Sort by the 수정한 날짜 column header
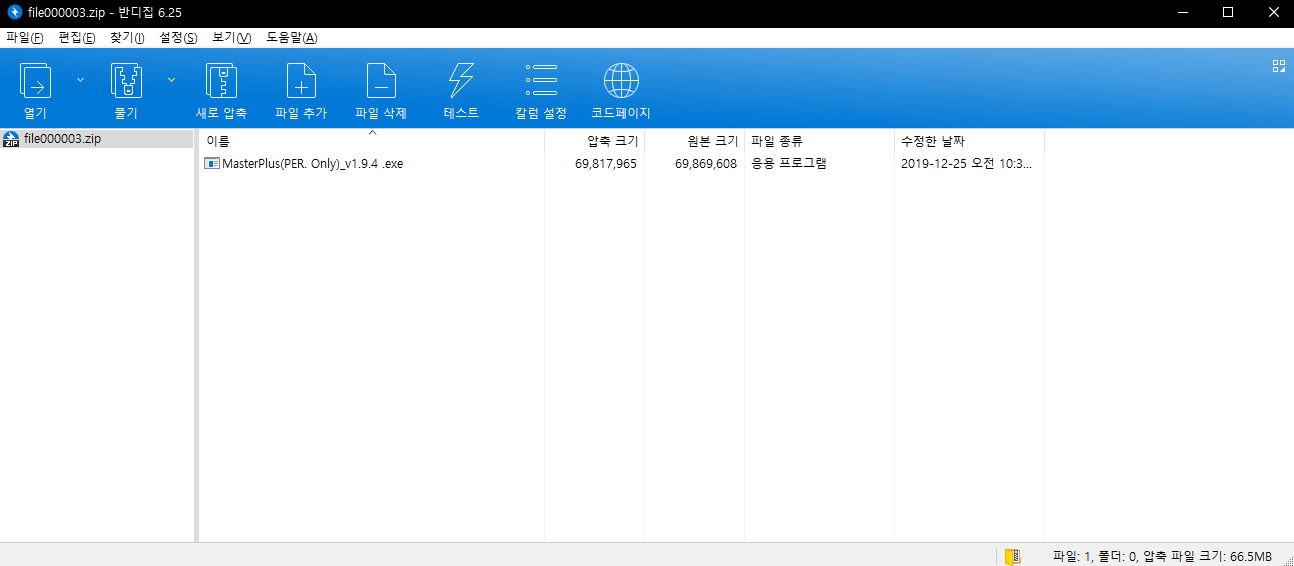 click(969, 141)
